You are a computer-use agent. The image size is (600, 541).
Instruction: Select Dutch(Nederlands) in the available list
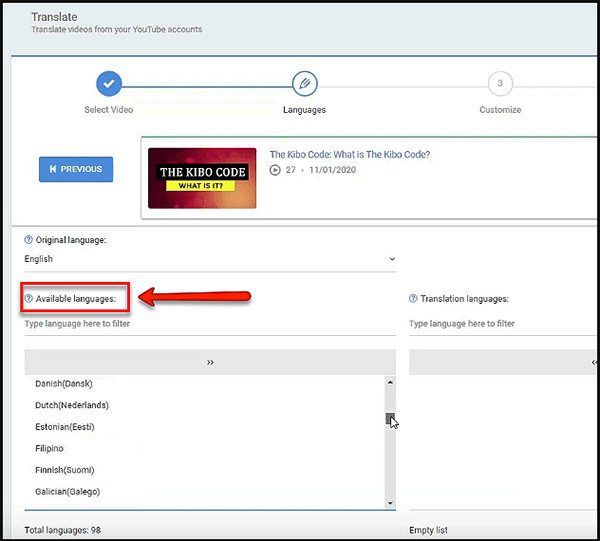click(72, 405)
